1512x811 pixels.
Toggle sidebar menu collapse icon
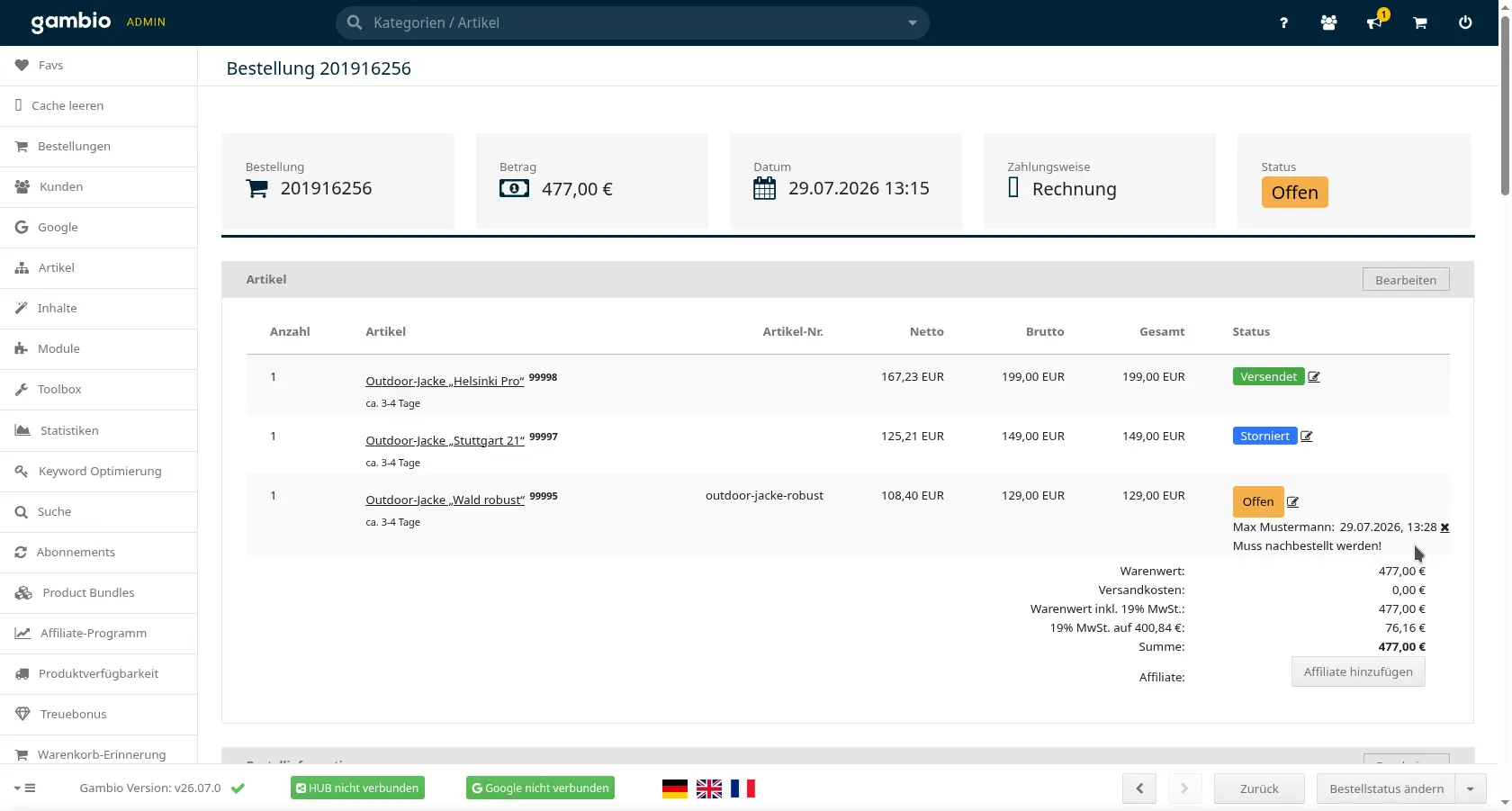[x=24, y=788]
